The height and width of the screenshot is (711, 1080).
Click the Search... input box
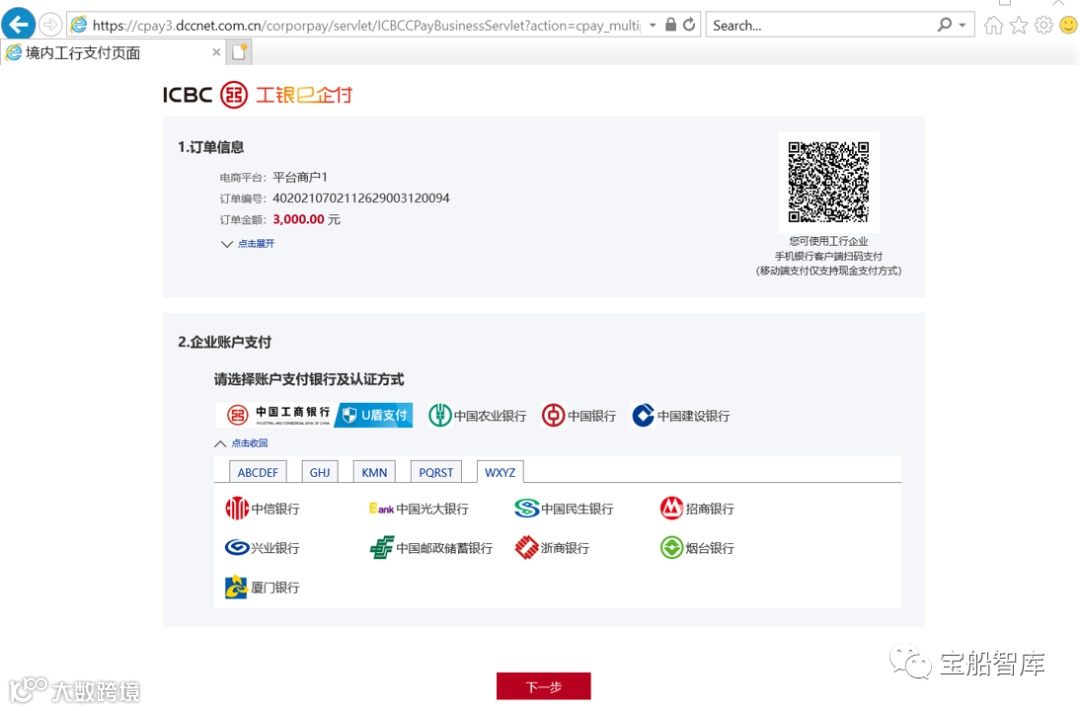pos(820,25)
